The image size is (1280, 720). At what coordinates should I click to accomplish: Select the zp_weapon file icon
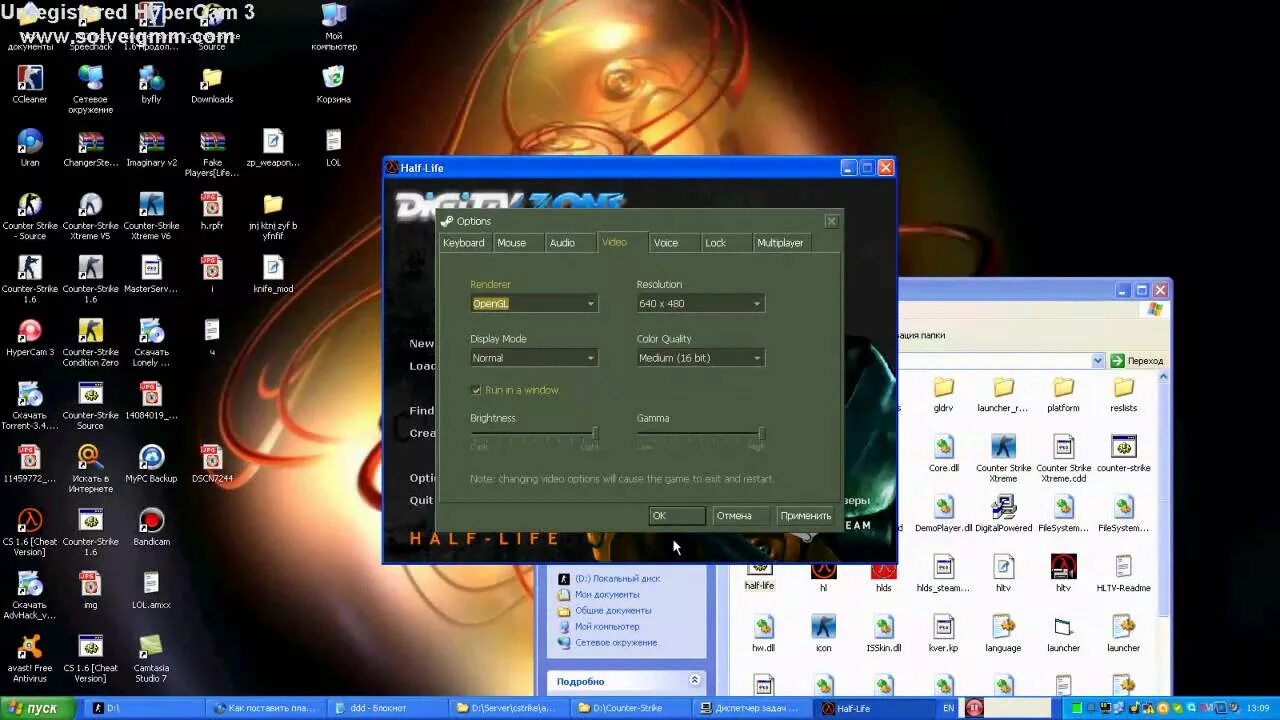(273, 148)
